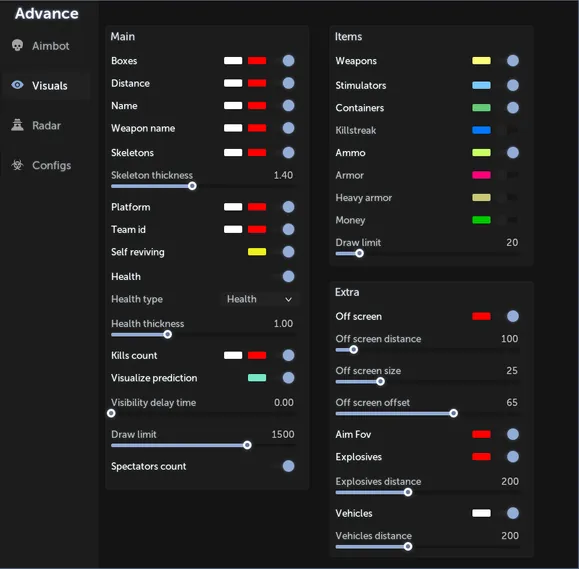Toggle the Skeletons switch
Image resolution: width=579 pixels, height=569 pixels.
pos(285,152)
